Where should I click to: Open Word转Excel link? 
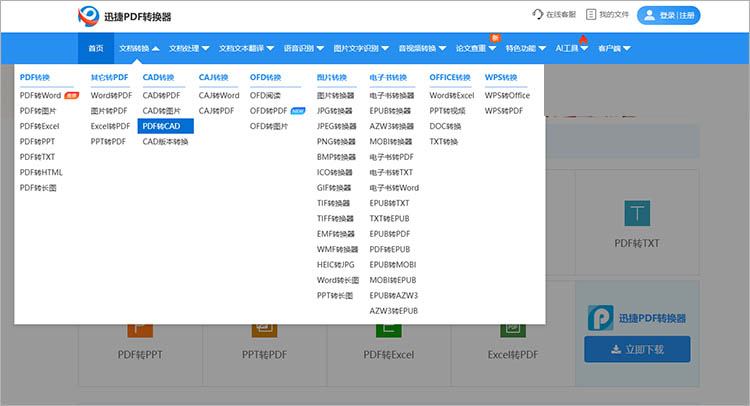452,95
